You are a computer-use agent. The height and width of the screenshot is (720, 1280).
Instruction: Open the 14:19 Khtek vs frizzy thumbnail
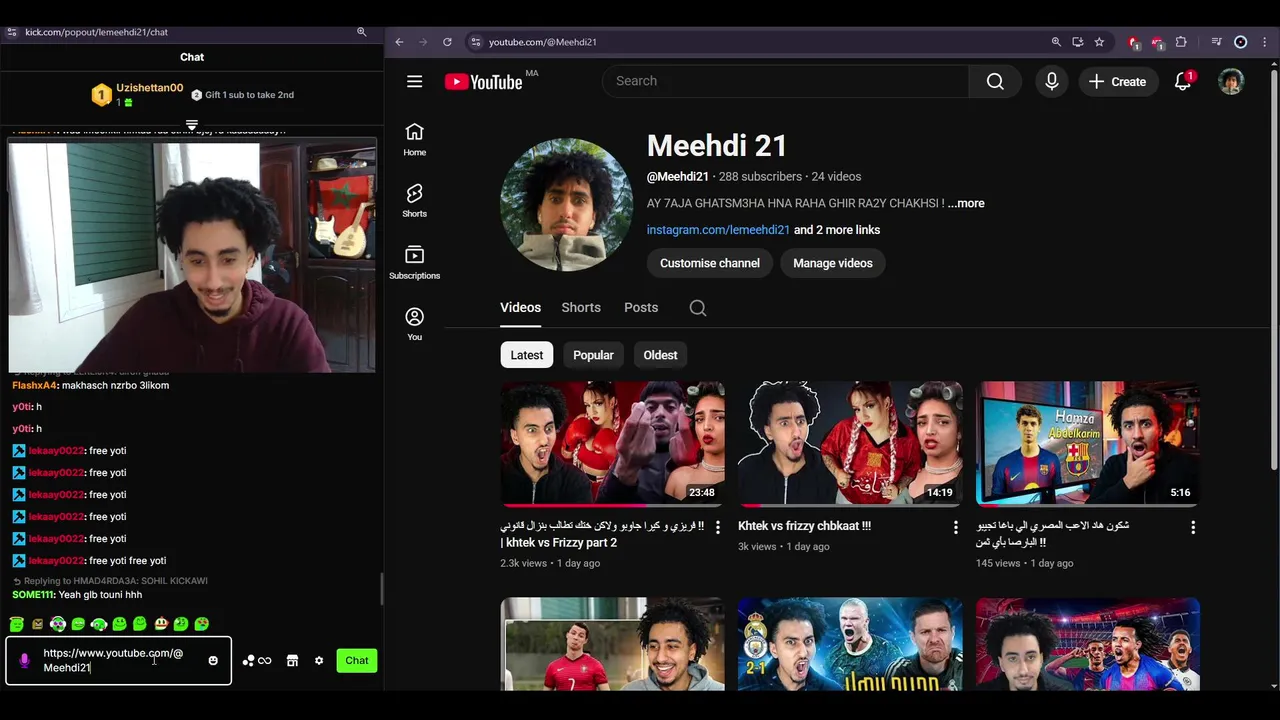(x=850, y=443)
